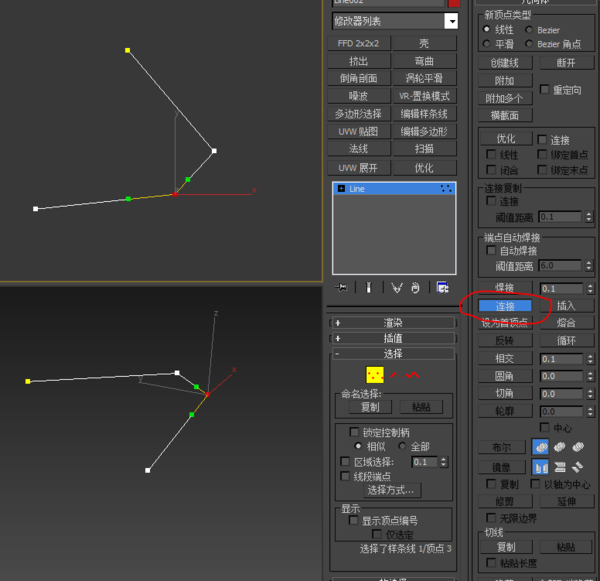This screenshot has width=600, height=581.
Task: Apply UVW 贴图 modifier button
Action: (x=359, y=131)
